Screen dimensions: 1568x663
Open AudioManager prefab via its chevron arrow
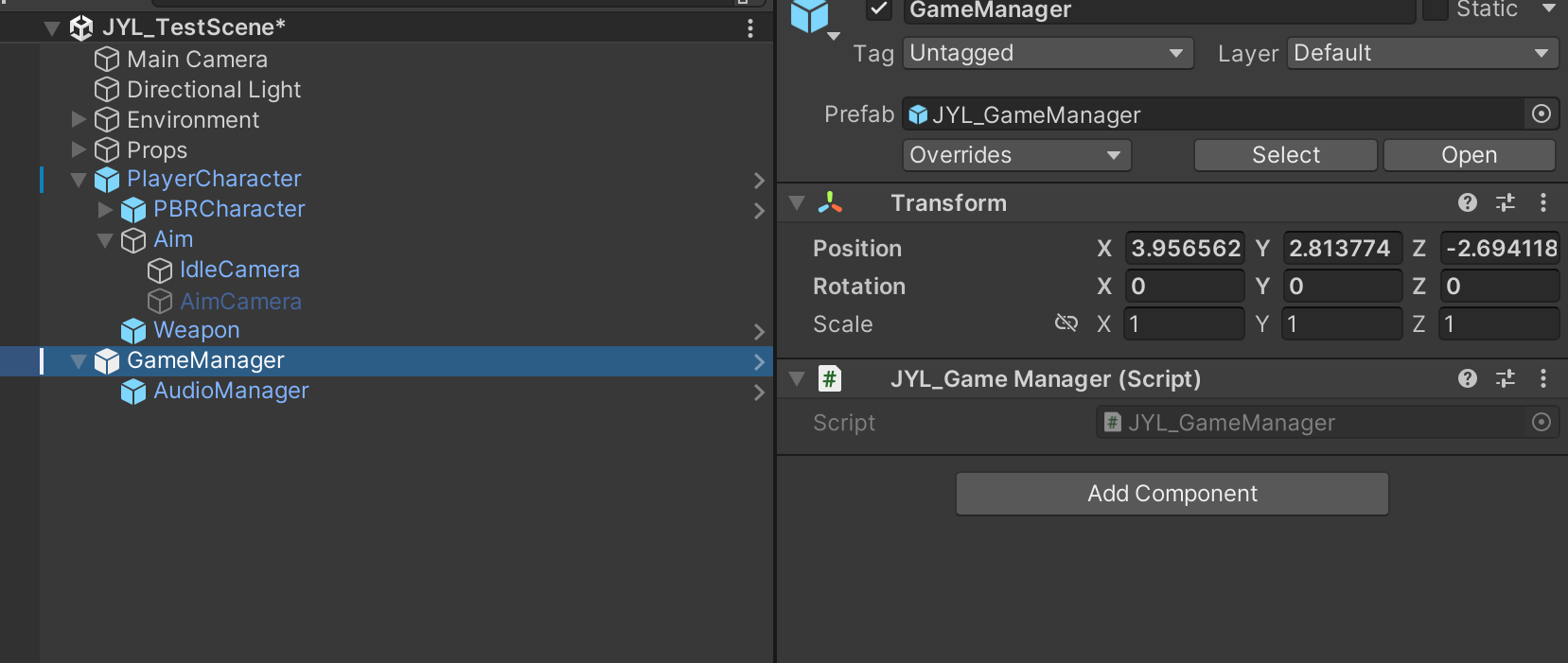coord(759,392)
